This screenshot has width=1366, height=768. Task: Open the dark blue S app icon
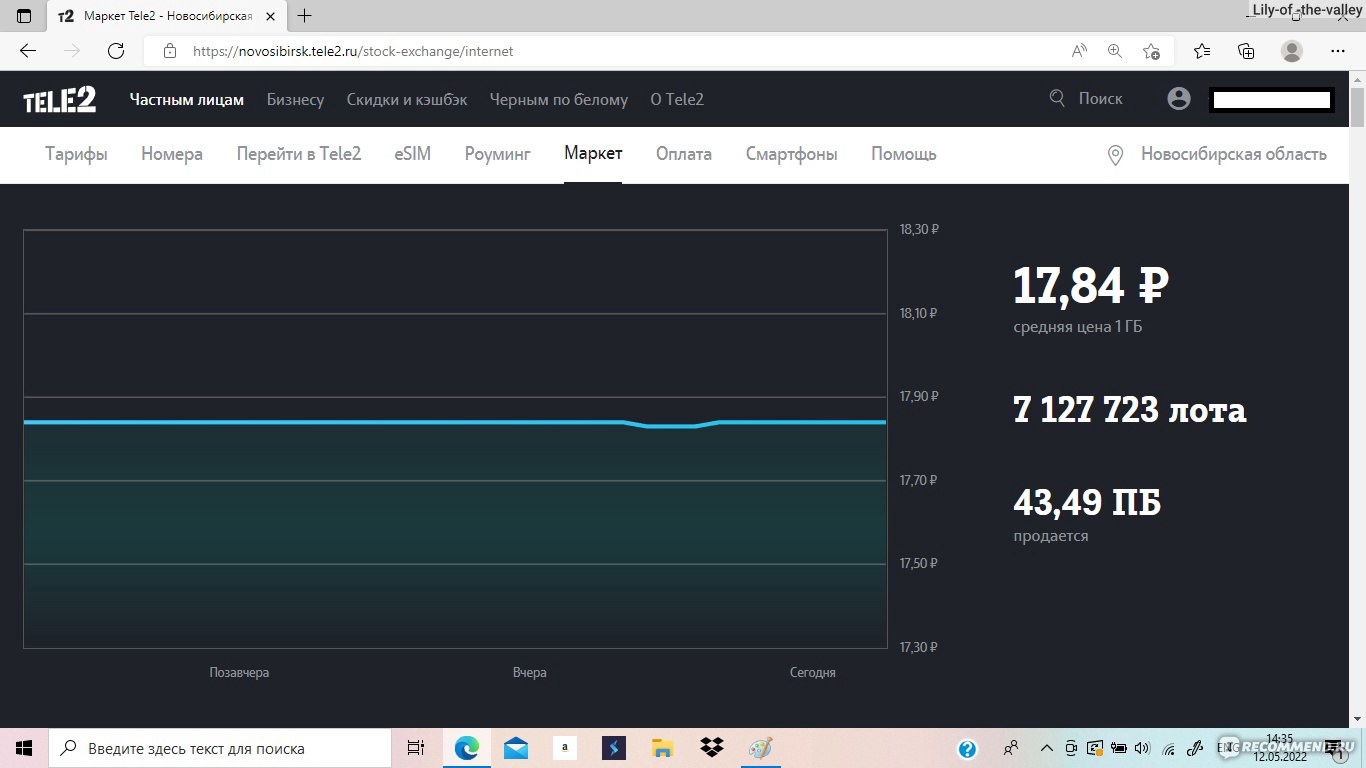[x=614, y=748]
